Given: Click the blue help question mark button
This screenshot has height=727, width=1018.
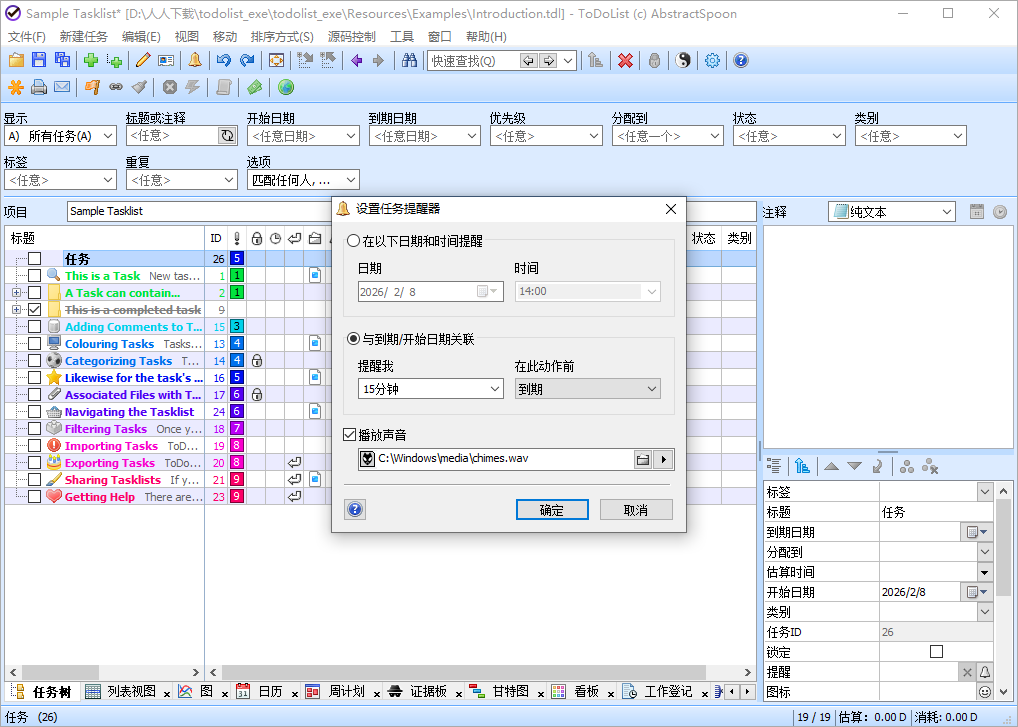Looking at the screenshot, I should pos(355,508).
